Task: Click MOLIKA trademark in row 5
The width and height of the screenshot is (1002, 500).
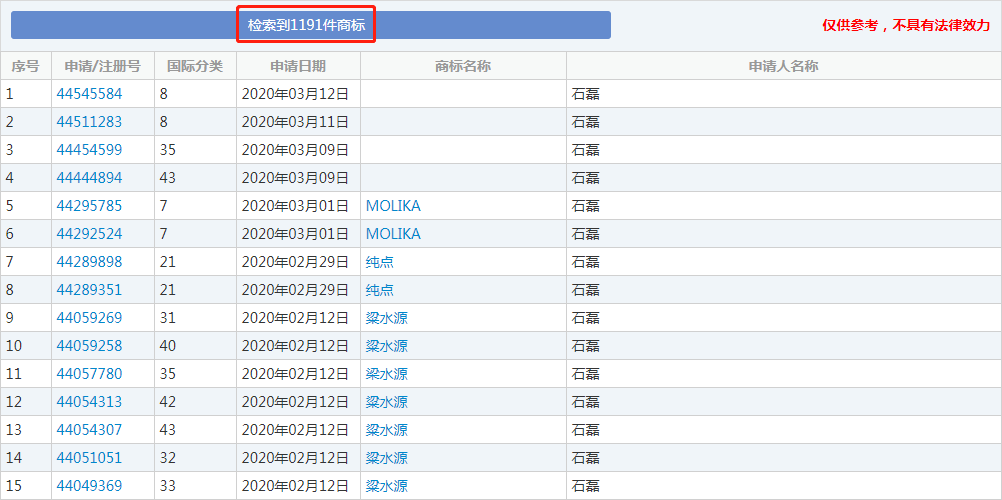Action: pyautogui.click(x=393, y=206)
